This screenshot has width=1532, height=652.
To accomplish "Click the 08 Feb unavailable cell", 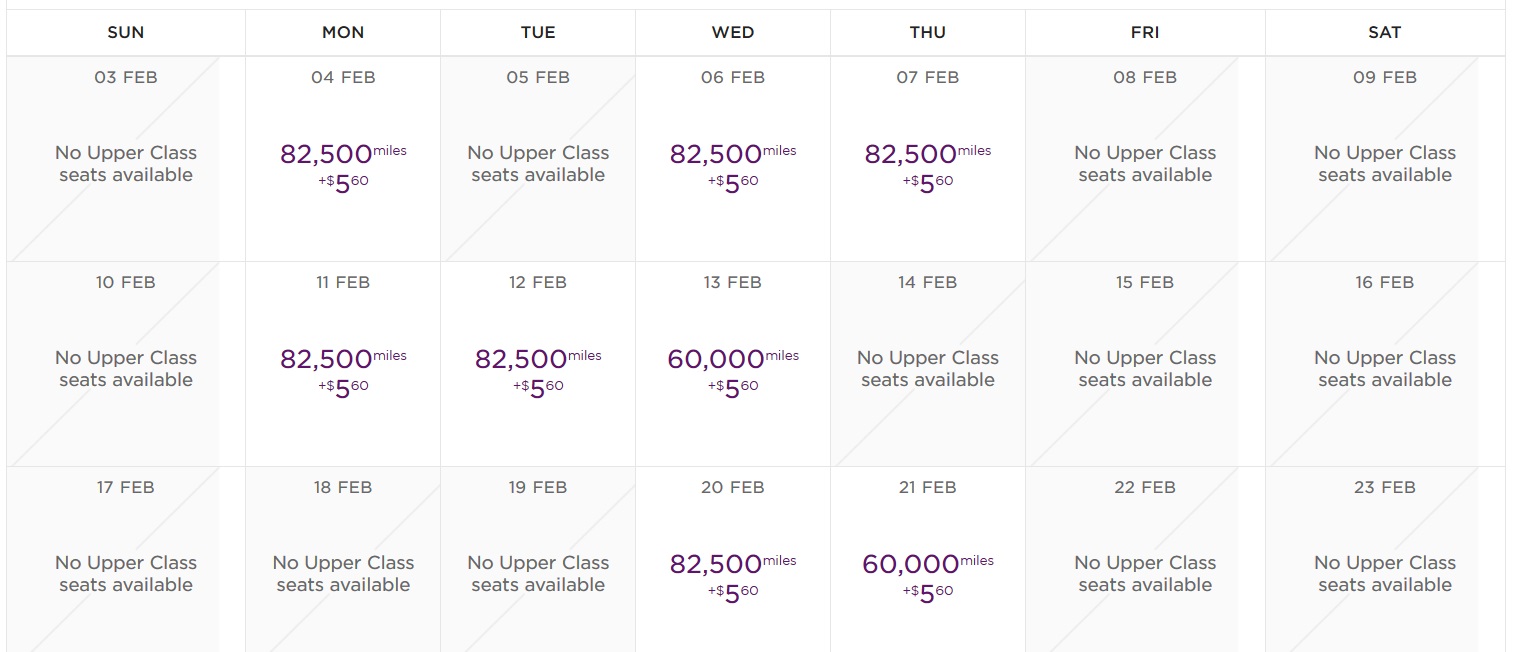I will (x=1145, y=163).
